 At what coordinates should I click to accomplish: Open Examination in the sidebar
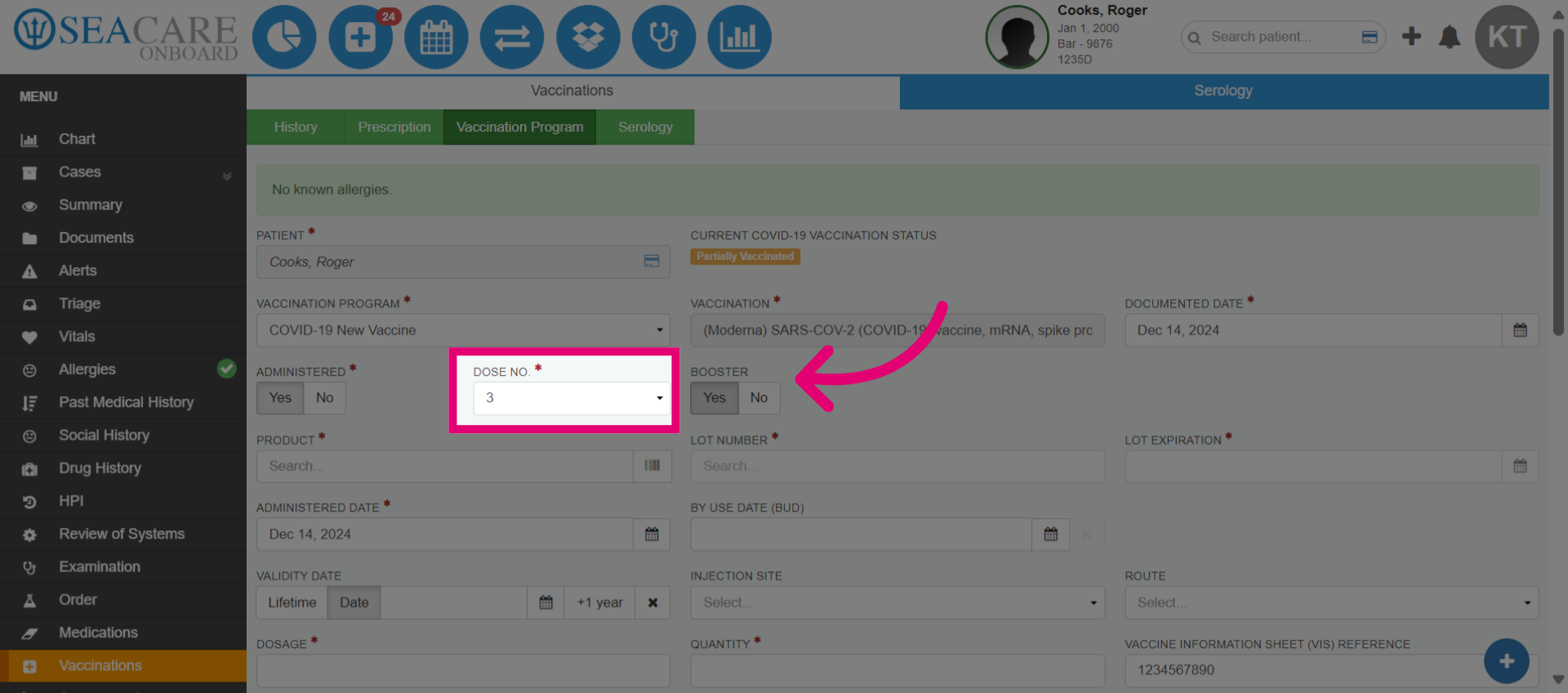pyautogui.click(x=123, y=567)
